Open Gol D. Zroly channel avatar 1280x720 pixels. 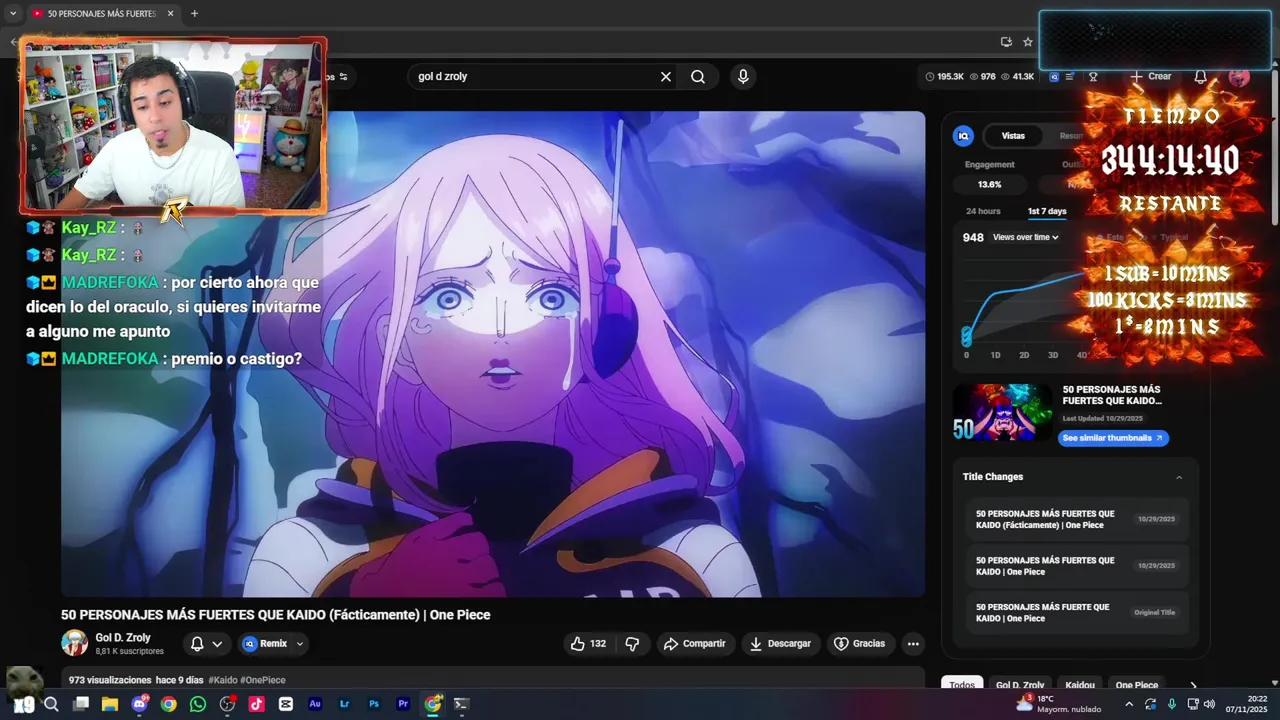coord(74,643)
